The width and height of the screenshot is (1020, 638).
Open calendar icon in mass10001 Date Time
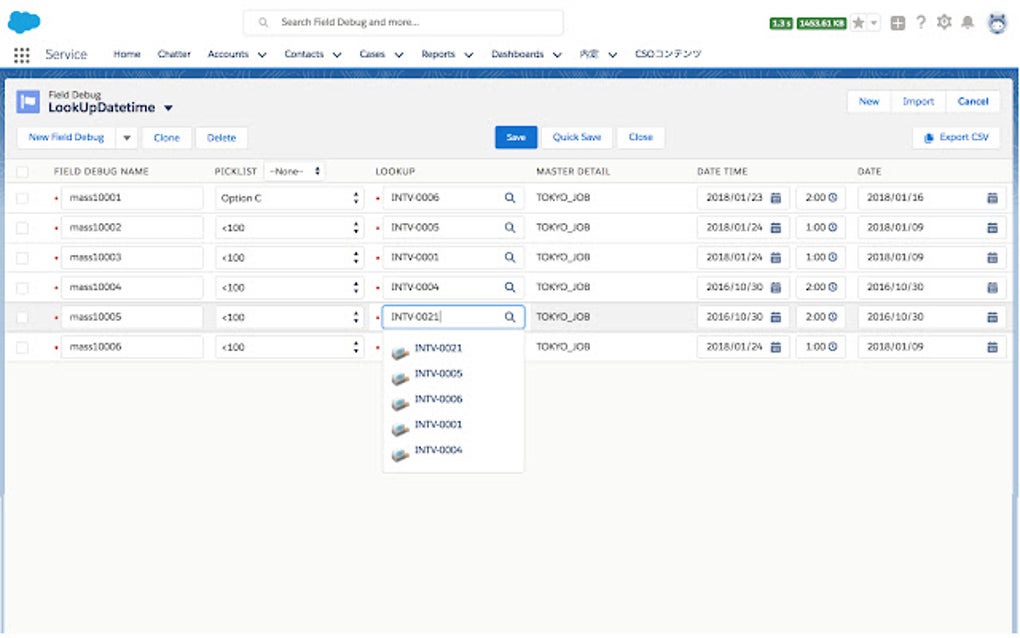(775, 198)
